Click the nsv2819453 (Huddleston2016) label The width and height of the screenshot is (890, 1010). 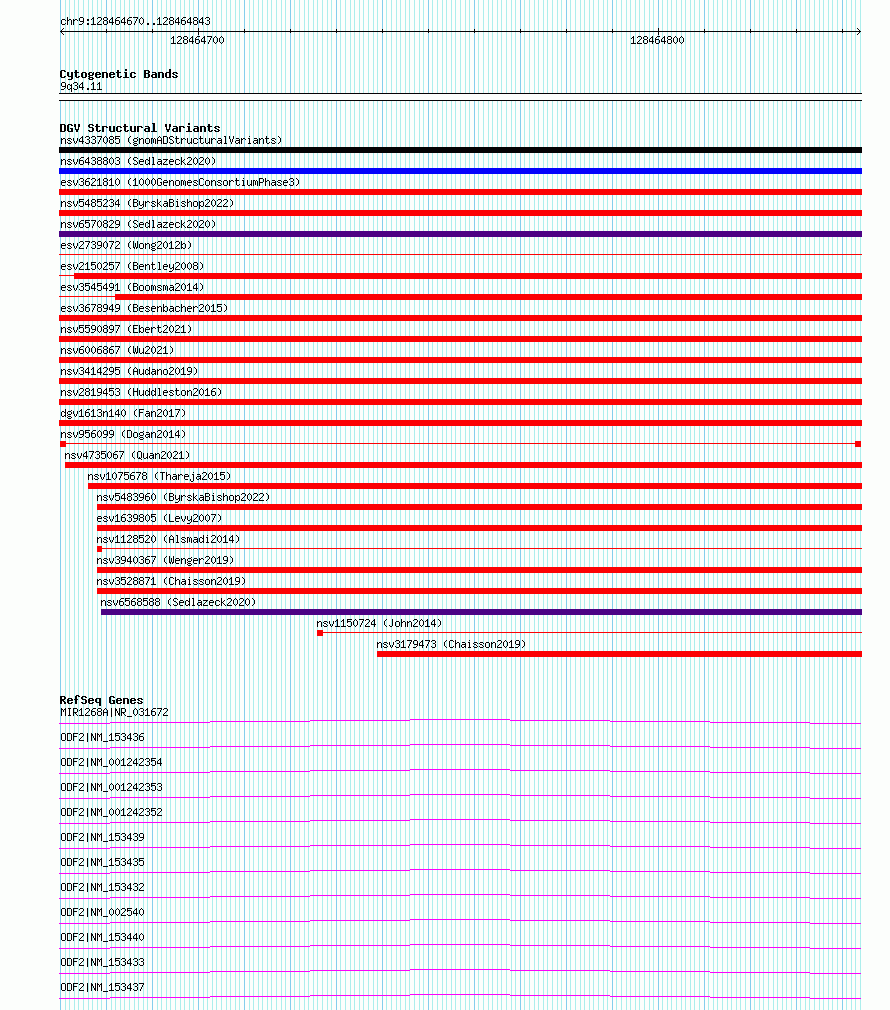pos(141,392)
